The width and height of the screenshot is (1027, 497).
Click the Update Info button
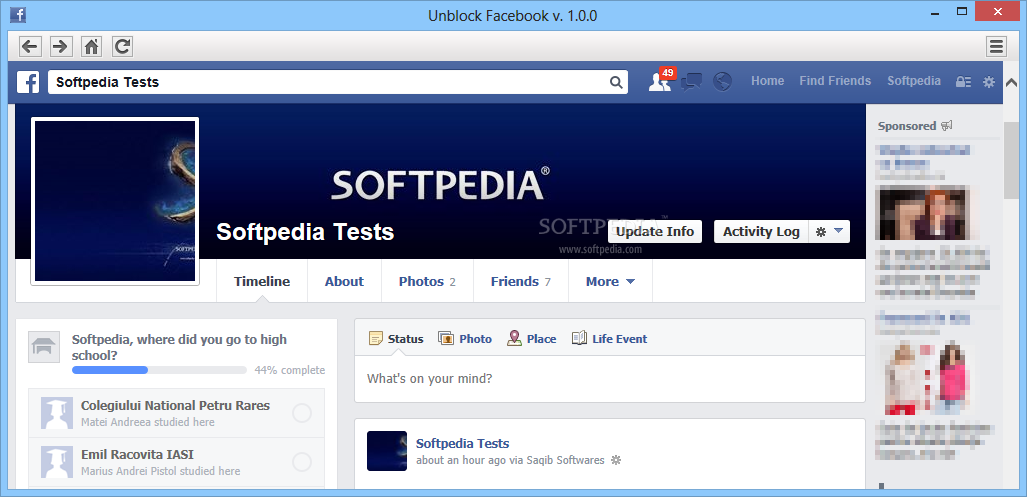(655, 232)
